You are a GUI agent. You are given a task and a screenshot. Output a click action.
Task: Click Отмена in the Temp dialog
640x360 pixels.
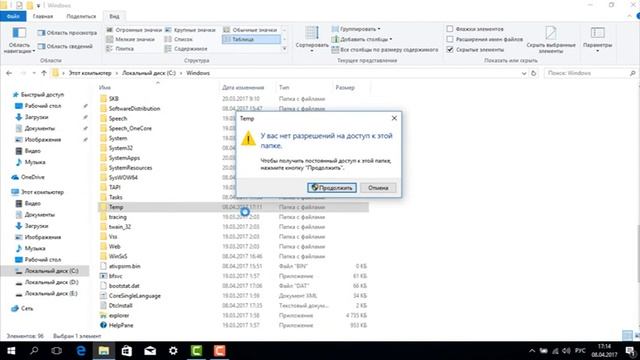coord(378,188)
